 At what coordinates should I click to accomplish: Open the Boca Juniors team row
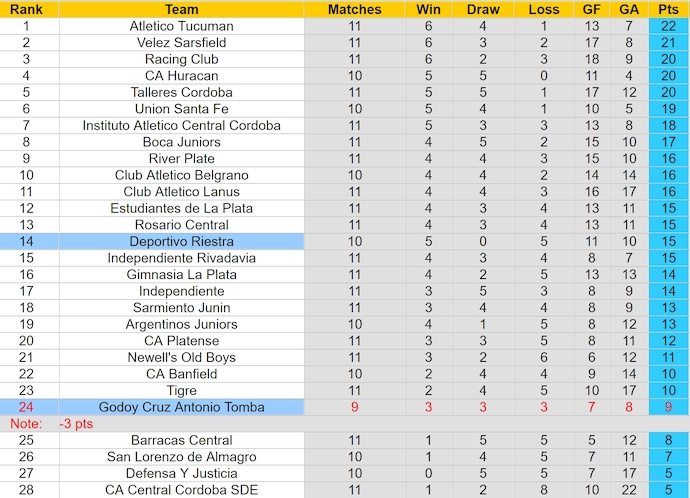pyautogui.click(x=182, y=142)
